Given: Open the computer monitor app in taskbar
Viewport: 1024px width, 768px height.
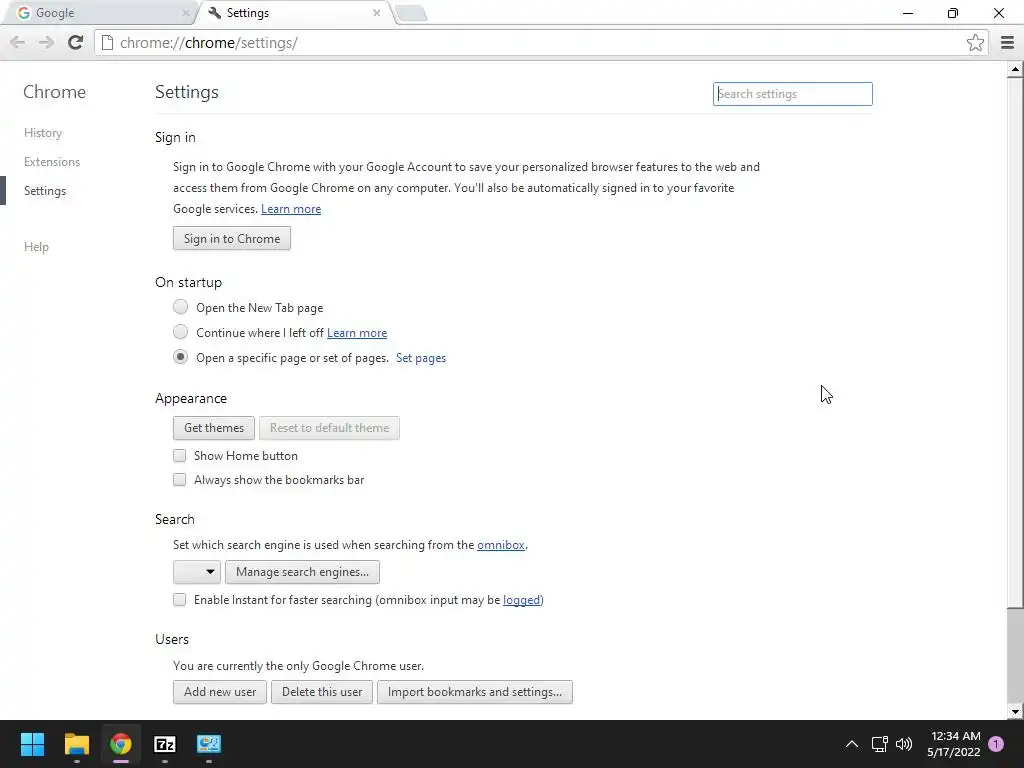Looking at the screenshot, I should coord(209,744).
